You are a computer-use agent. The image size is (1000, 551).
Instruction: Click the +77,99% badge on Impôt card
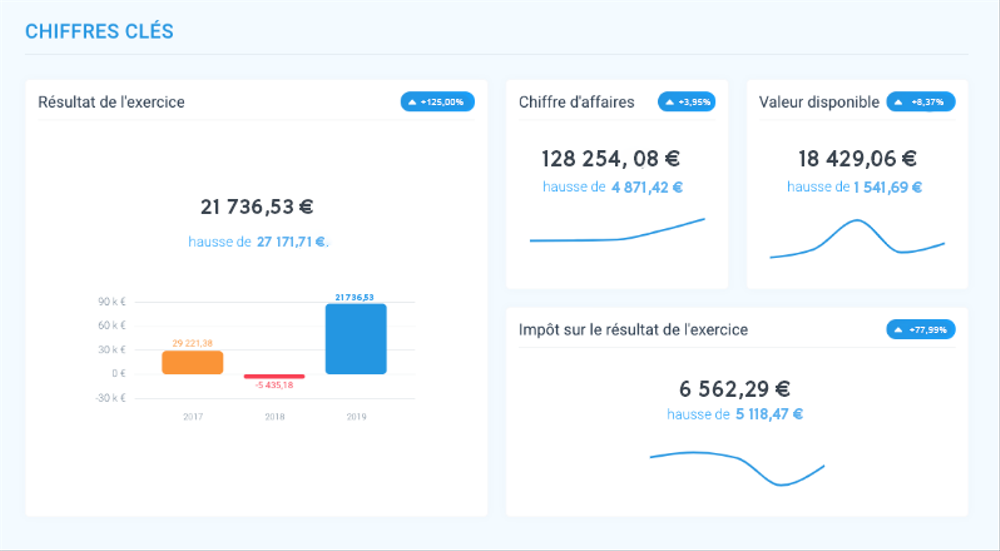point(920,329)
